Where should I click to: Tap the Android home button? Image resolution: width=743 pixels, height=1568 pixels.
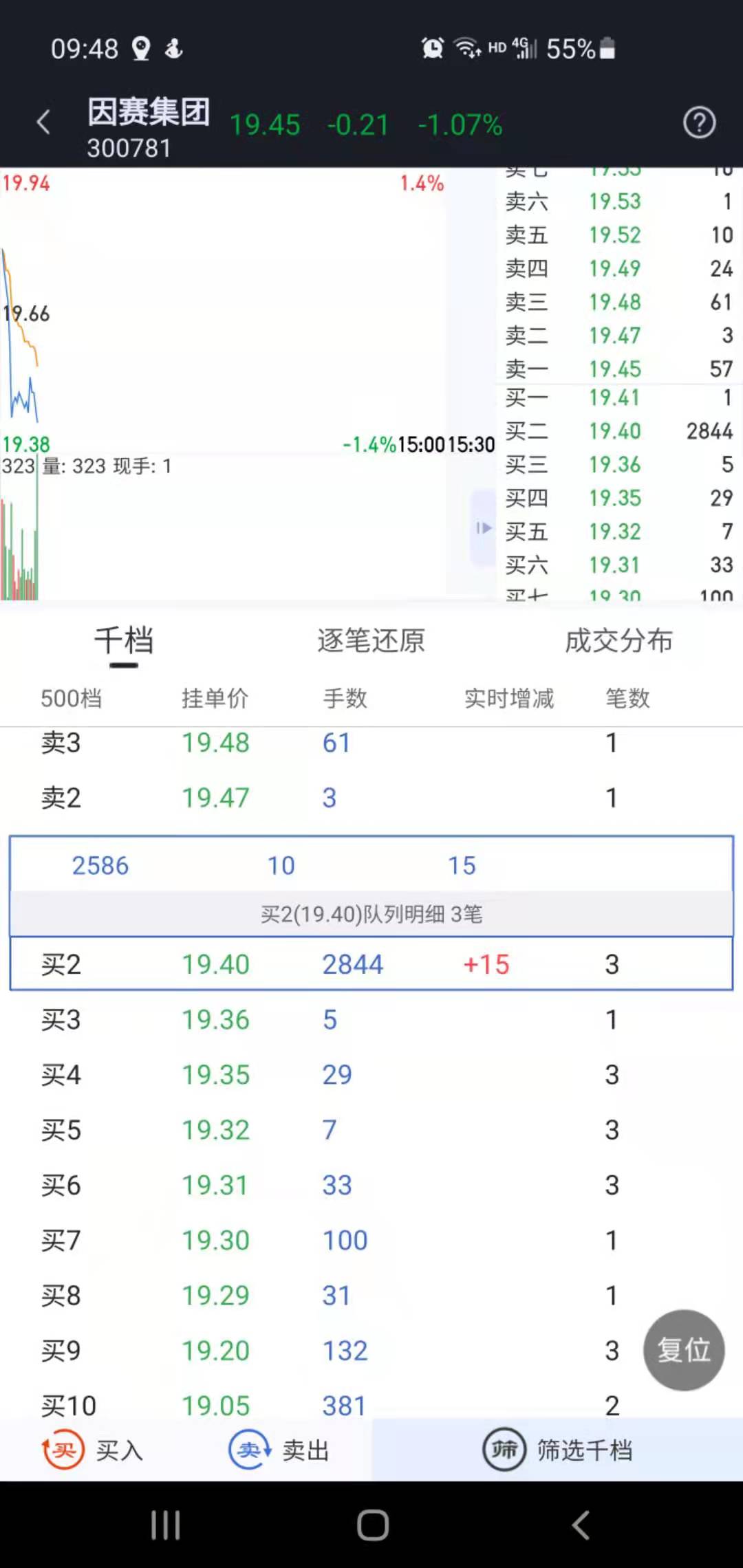[373, 1525]
